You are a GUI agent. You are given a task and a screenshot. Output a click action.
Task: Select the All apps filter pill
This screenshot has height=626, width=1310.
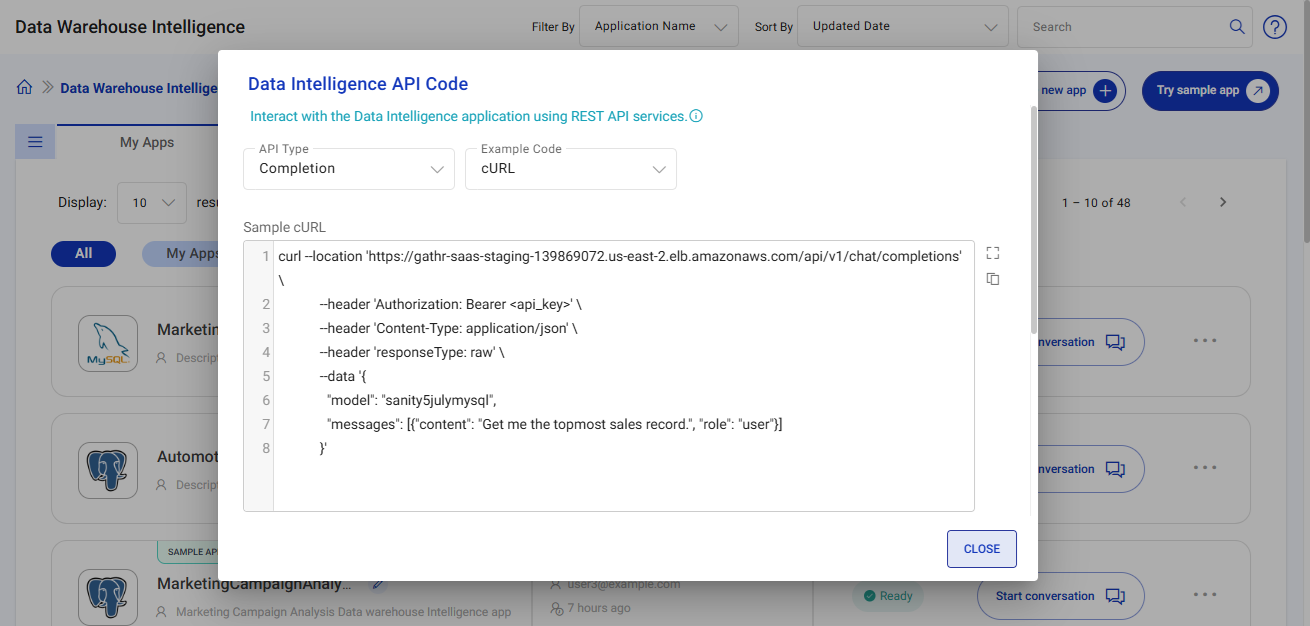click(83, 253)
